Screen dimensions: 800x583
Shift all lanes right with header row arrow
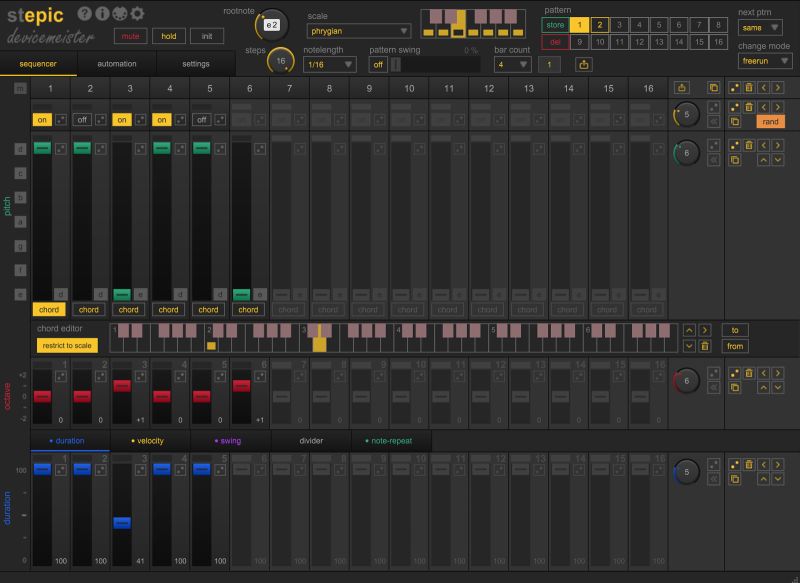tap(778, 88)
